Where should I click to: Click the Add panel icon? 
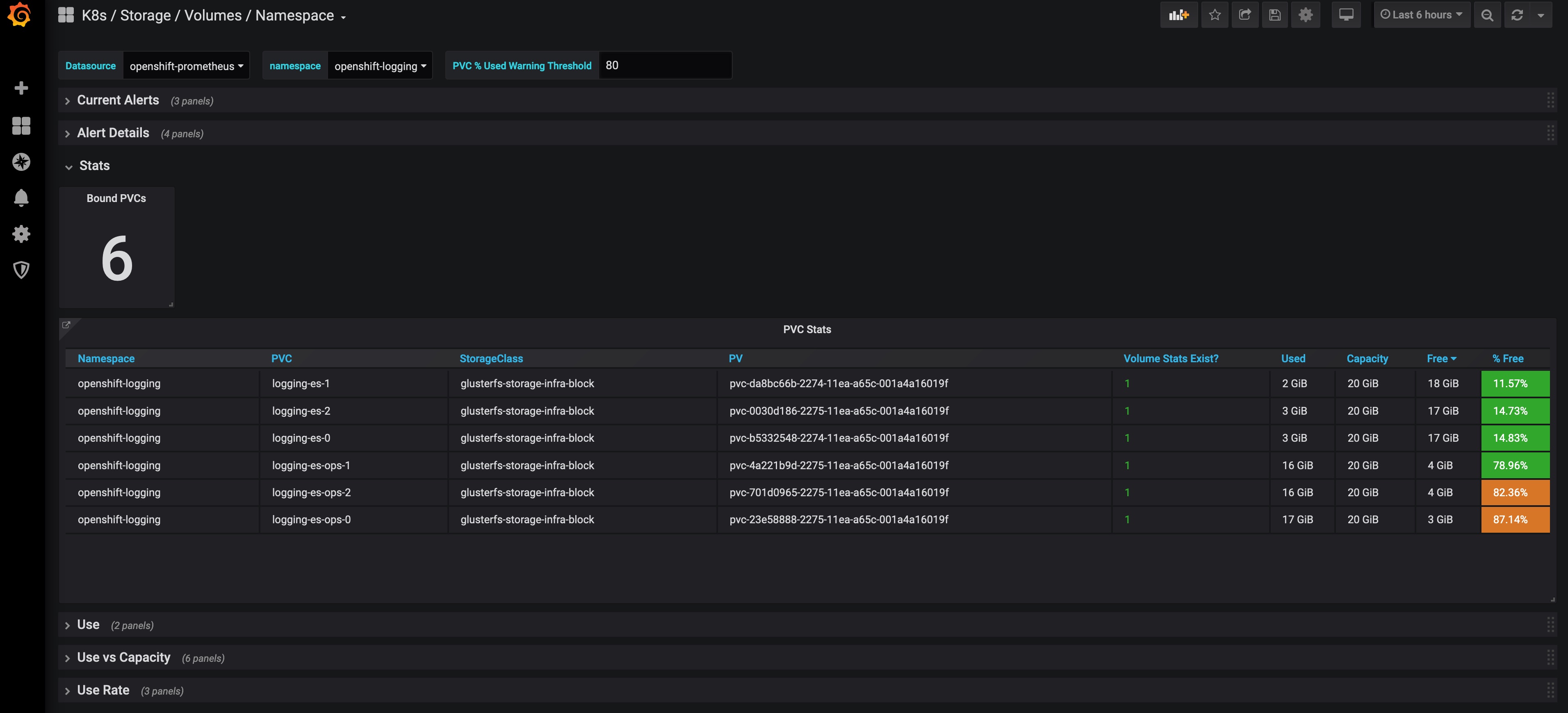point(1178,15)
